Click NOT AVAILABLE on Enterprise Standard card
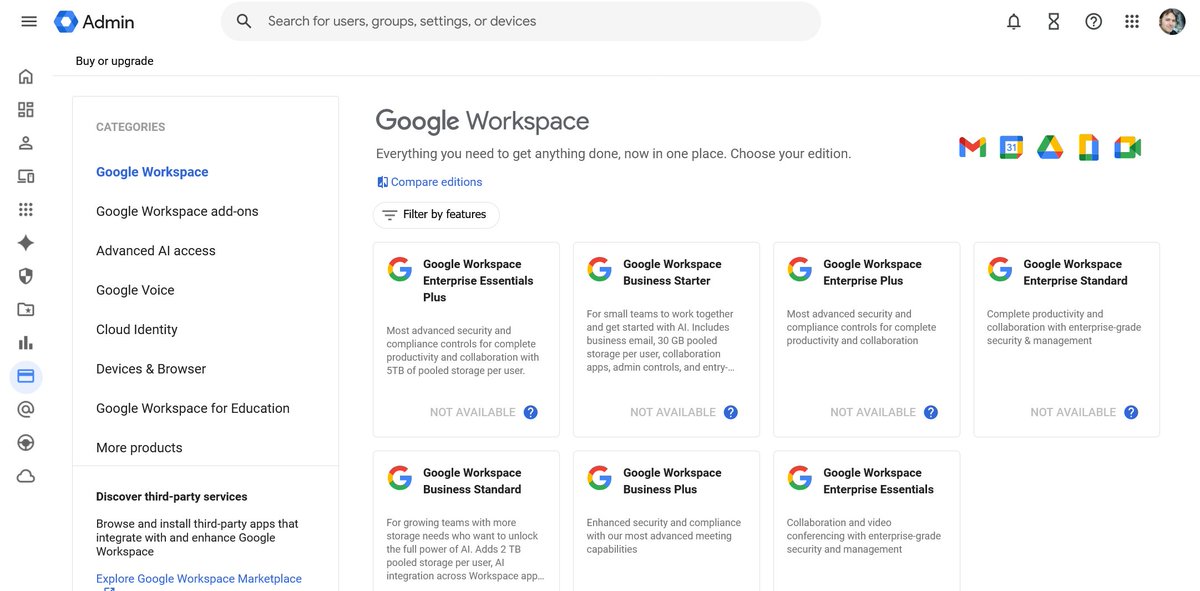Screen dimensions: 1200x591 tap(1073, 412)
